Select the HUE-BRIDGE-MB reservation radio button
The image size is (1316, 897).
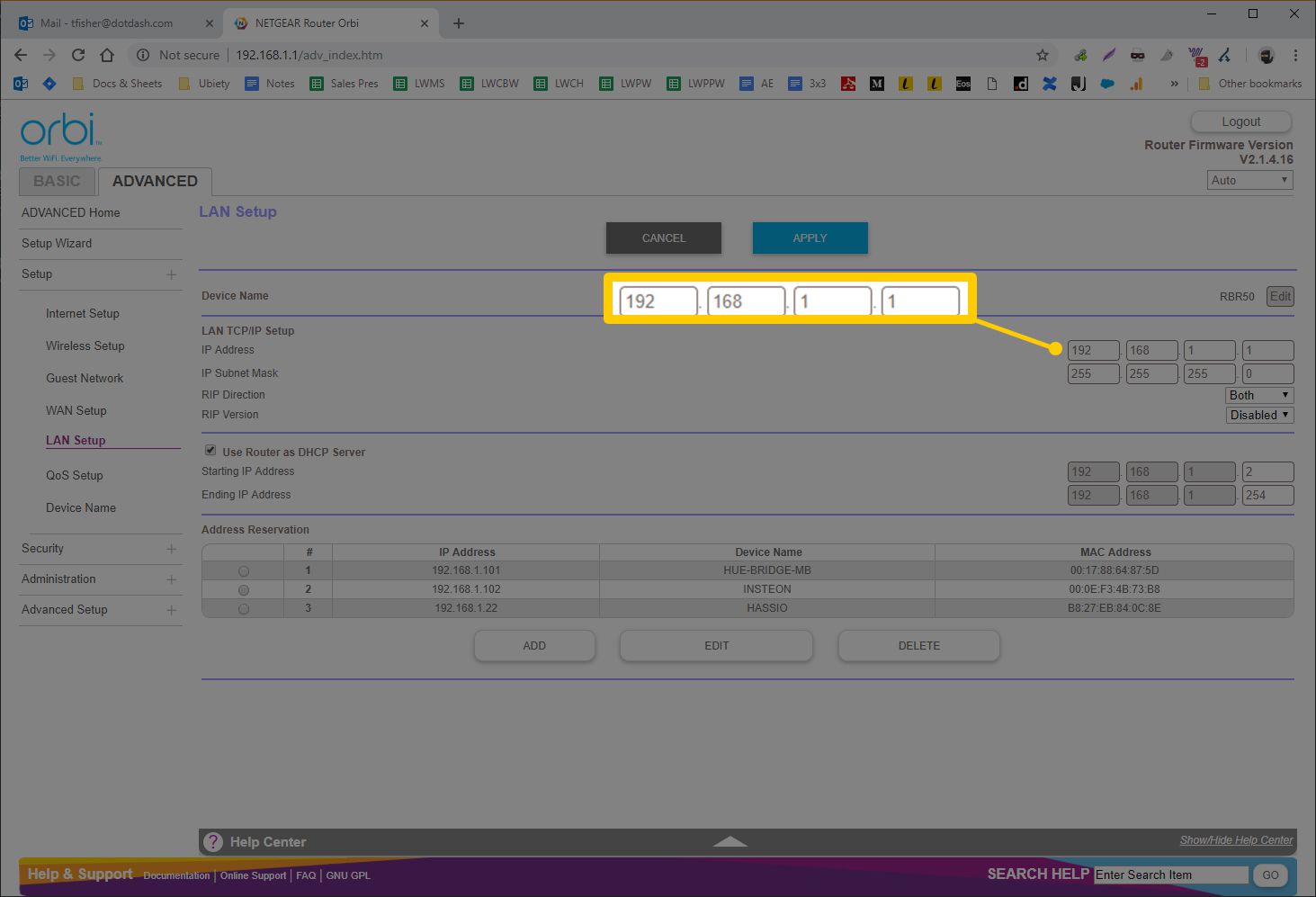click(244, 571)
